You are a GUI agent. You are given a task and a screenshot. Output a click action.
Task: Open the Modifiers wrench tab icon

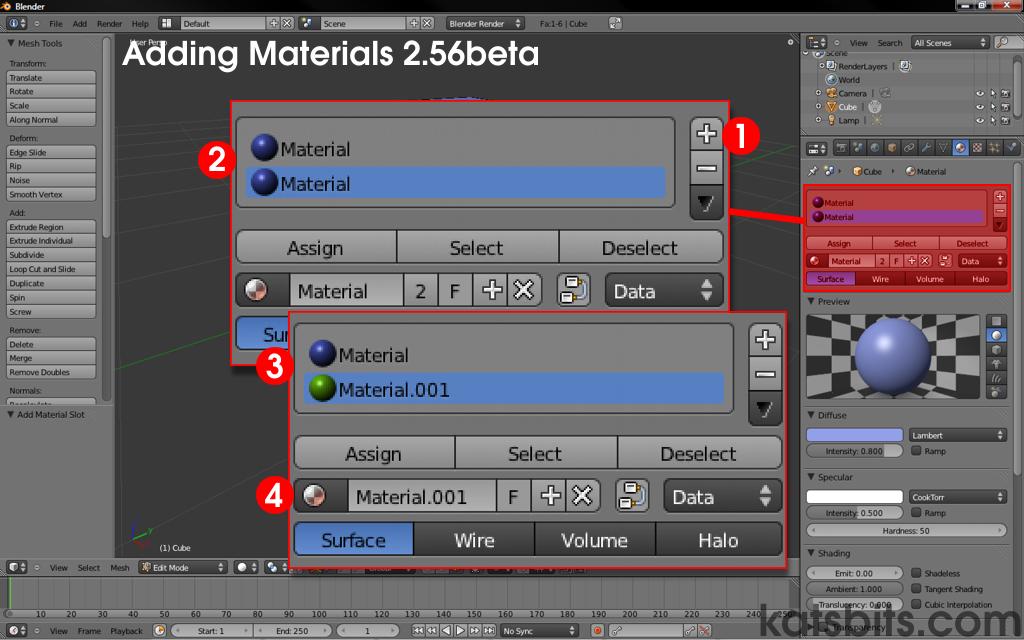tap(926, 148)
